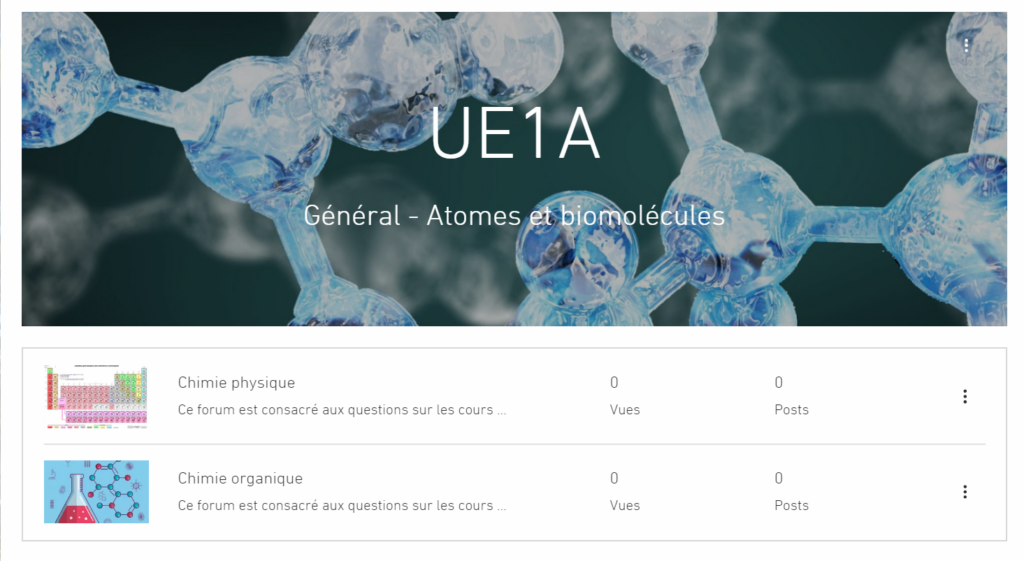
Task: Click the periodic table thumbnail
Action: [x=97, y=396]
